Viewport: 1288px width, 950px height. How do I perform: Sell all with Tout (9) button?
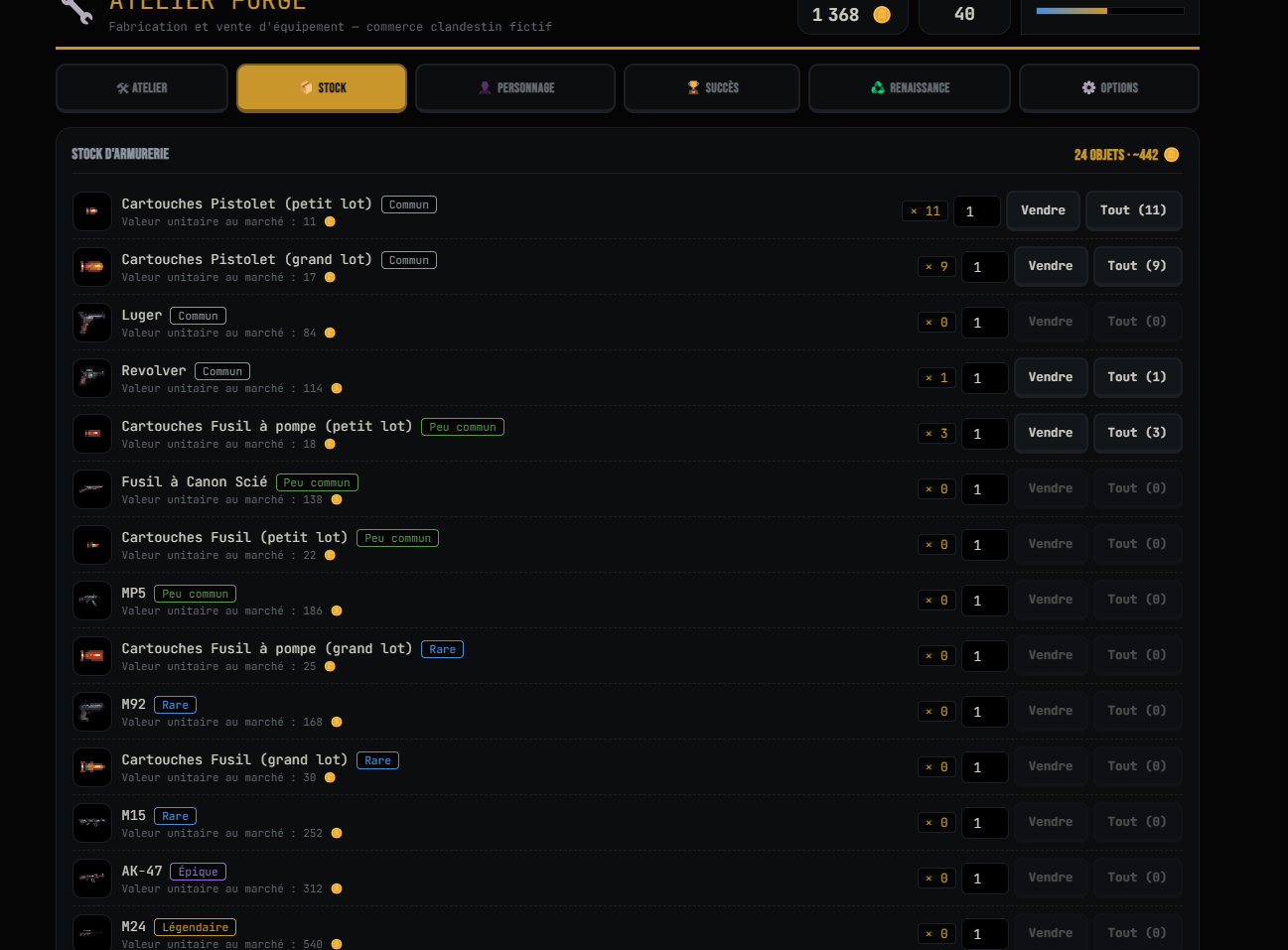(1137, 266)
